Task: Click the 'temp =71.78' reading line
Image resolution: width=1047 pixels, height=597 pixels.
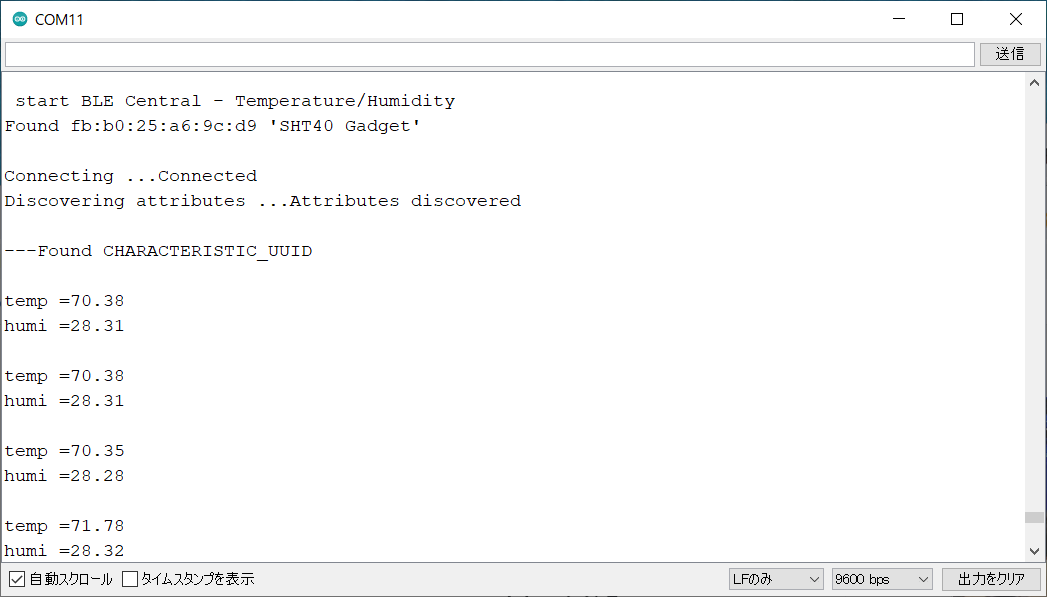Action: click(x=65, y=526)
